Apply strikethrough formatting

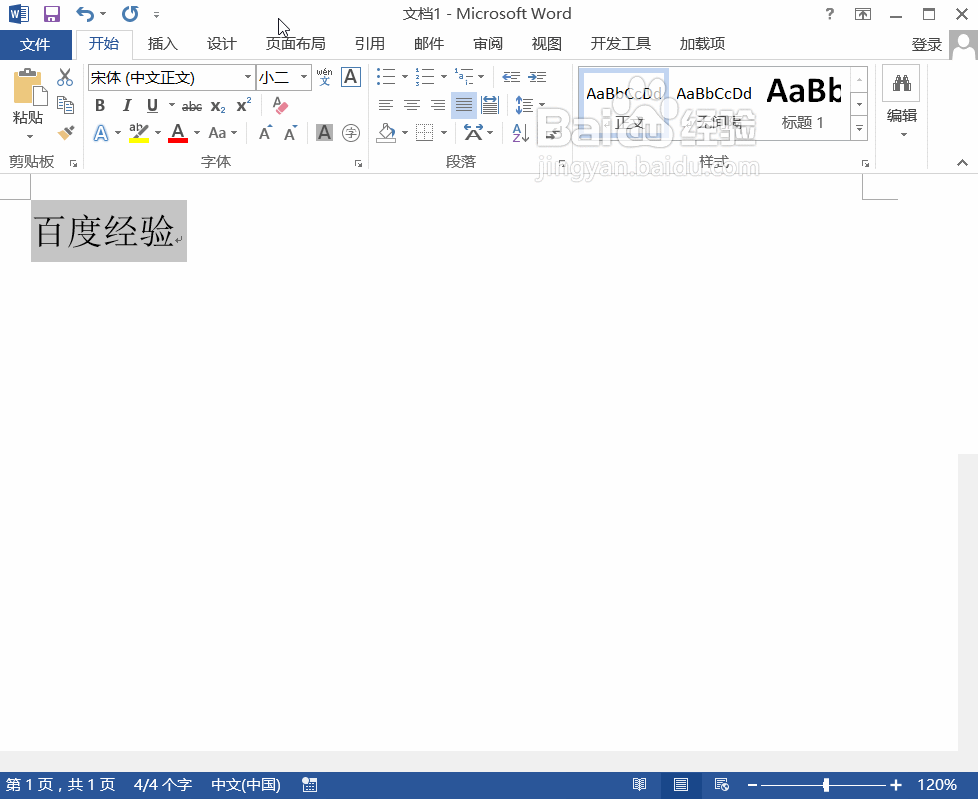pyautogui.click(x=192, y=105)
